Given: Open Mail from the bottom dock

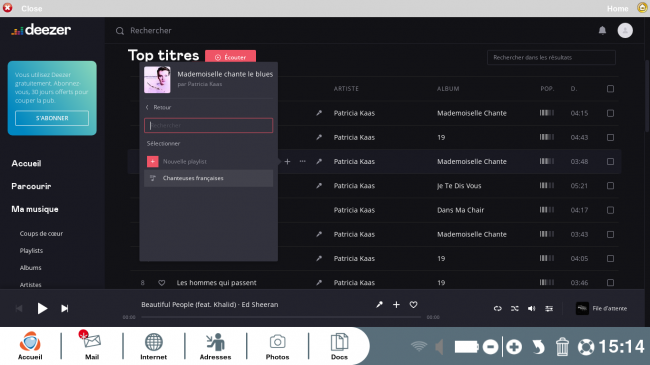Looking at the screenshot, I should pos(92,345).
